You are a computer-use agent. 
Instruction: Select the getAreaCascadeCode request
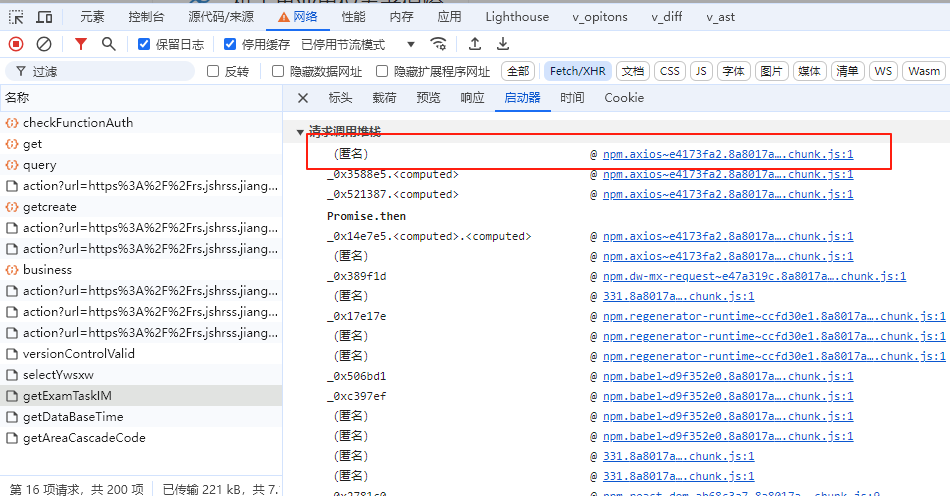click(x=141, y=438)
